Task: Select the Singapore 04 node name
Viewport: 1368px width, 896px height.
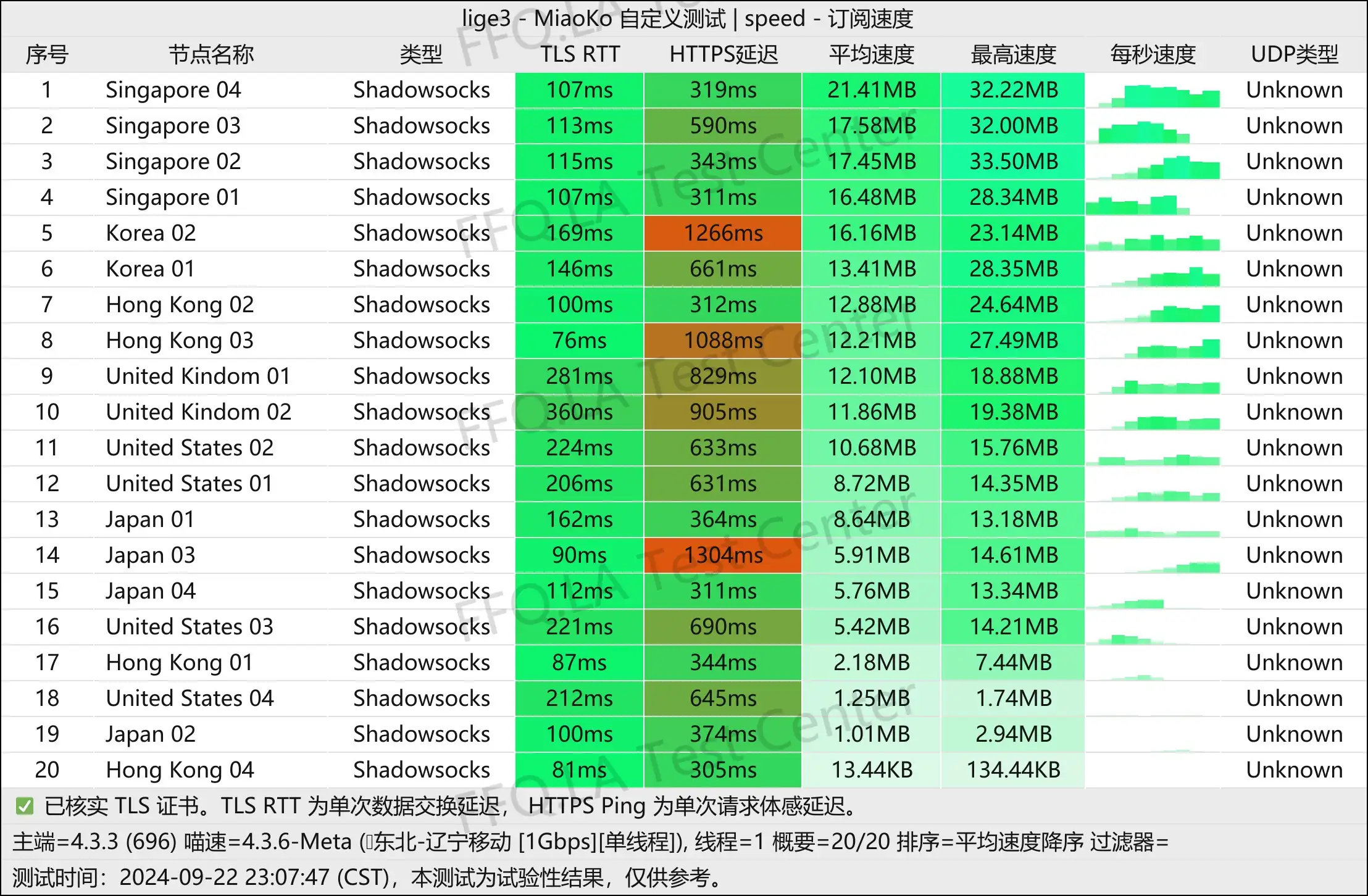Action: point(173,90)
